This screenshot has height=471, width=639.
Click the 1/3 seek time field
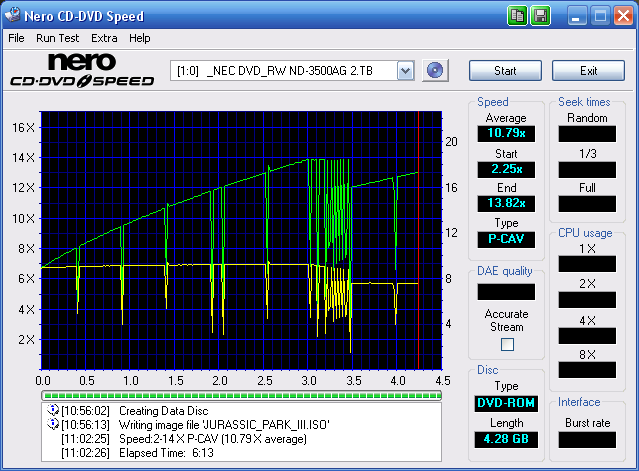tap(587, 169)
